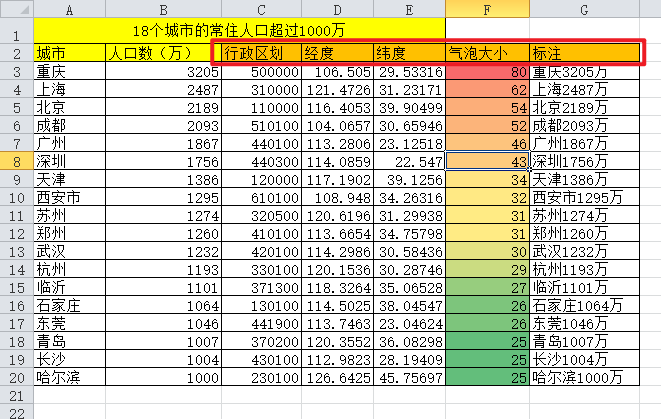
Task: Click population value 3205
Action: pyautogui.click(x=164, y=71)
